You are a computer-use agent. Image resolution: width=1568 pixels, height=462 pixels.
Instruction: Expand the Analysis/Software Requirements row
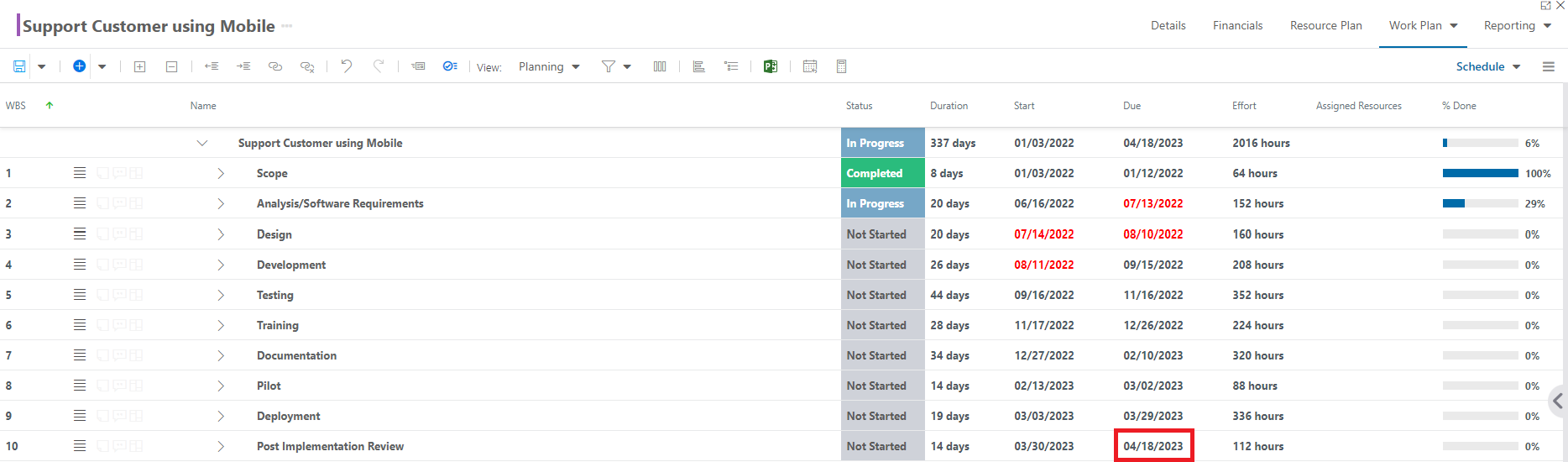[221, 203]
